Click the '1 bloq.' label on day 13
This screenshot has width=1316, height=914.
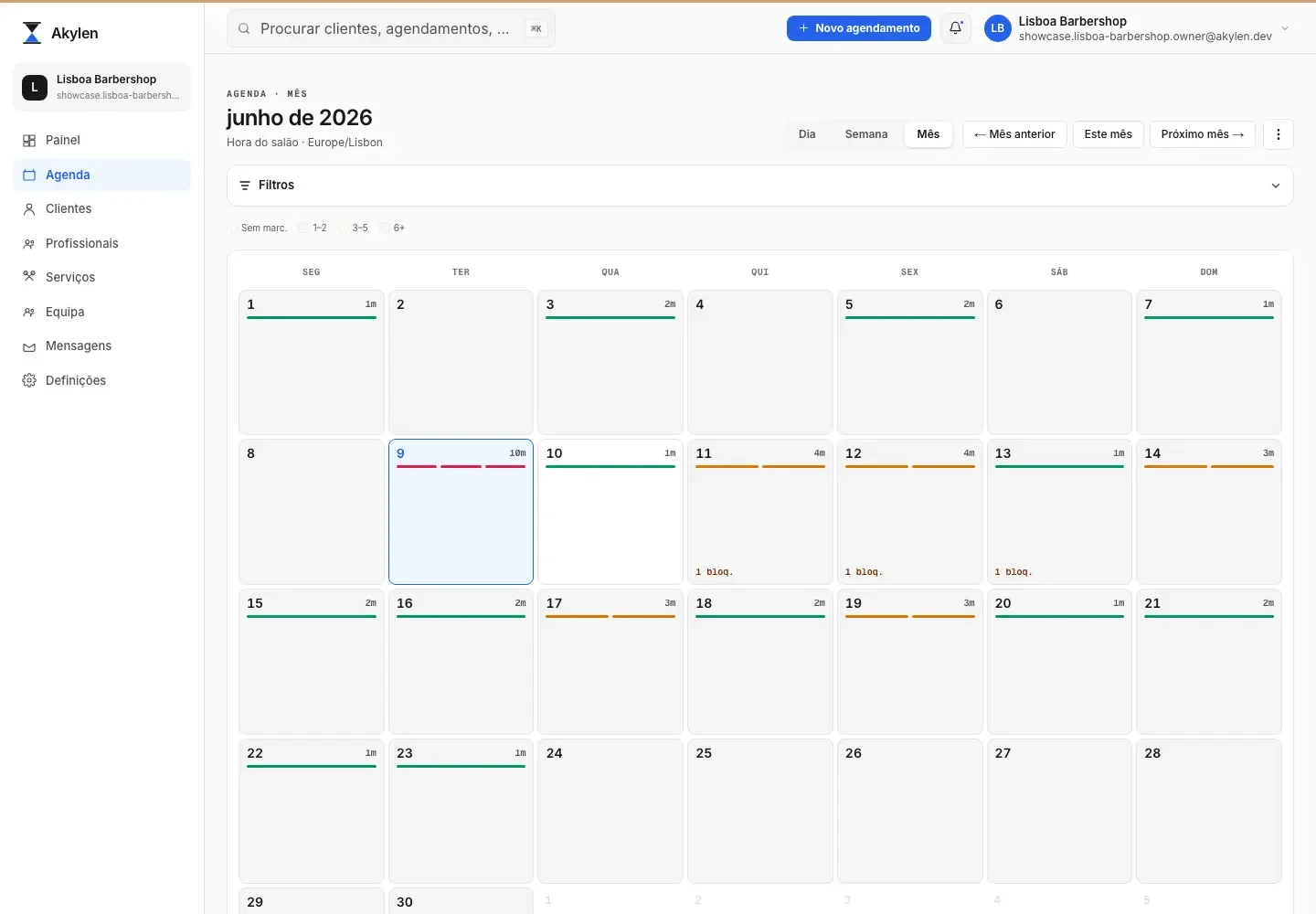(x=1014, y=572)
